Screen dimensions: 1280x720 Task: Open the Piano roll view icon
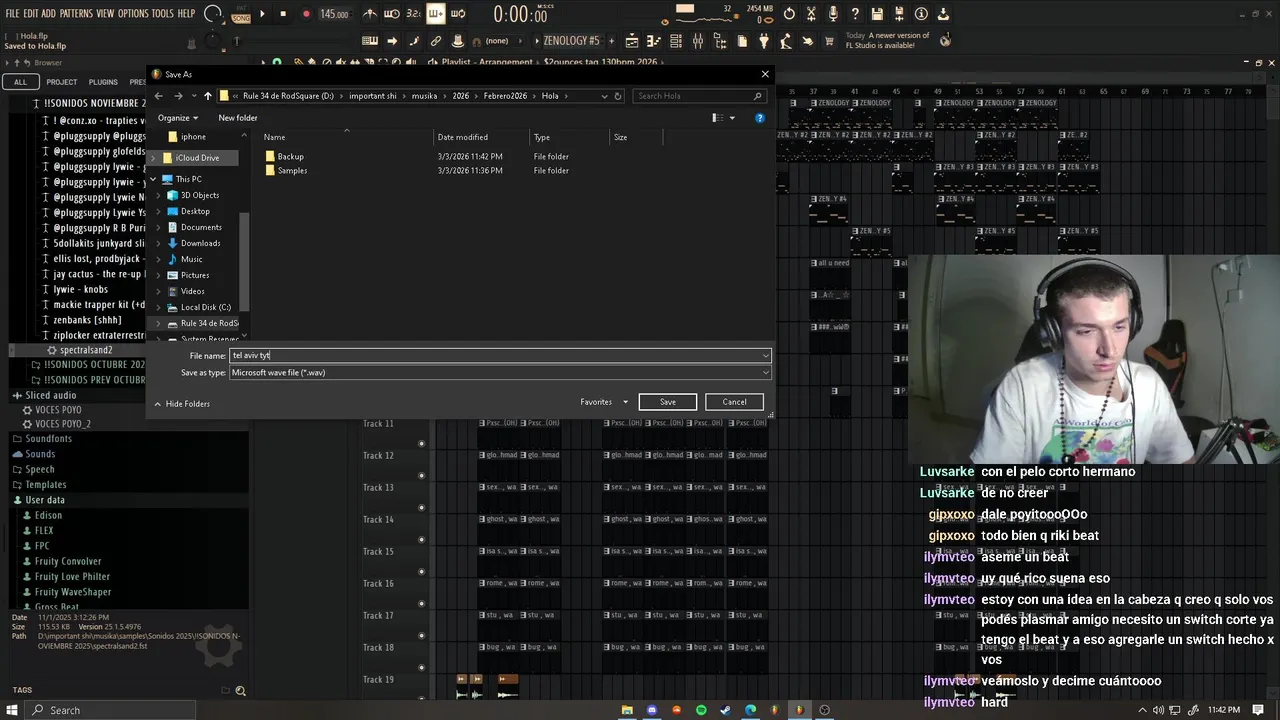click(654, 41)
